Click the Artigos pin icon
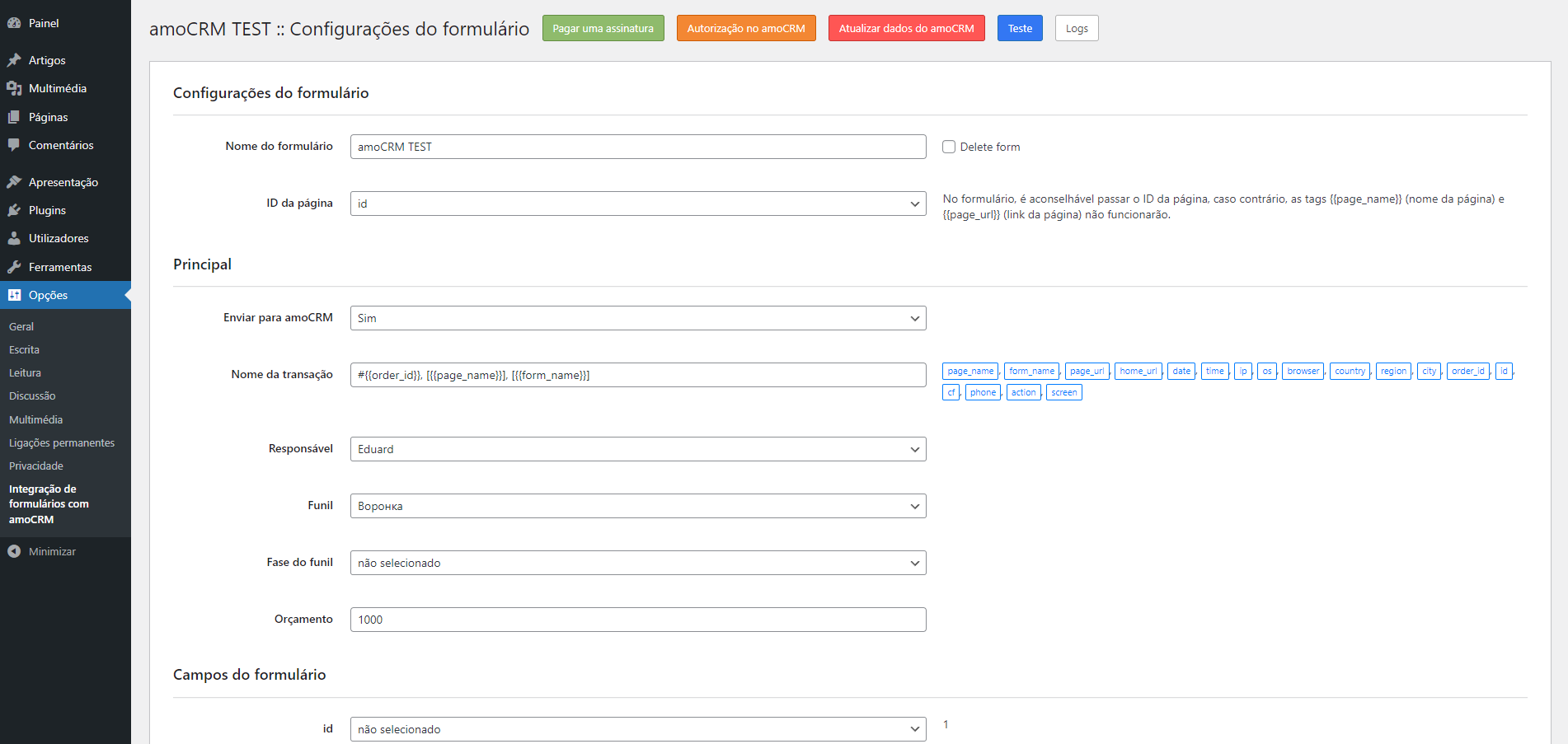Viewport: 1568px width, 744px height. point(14,60)
